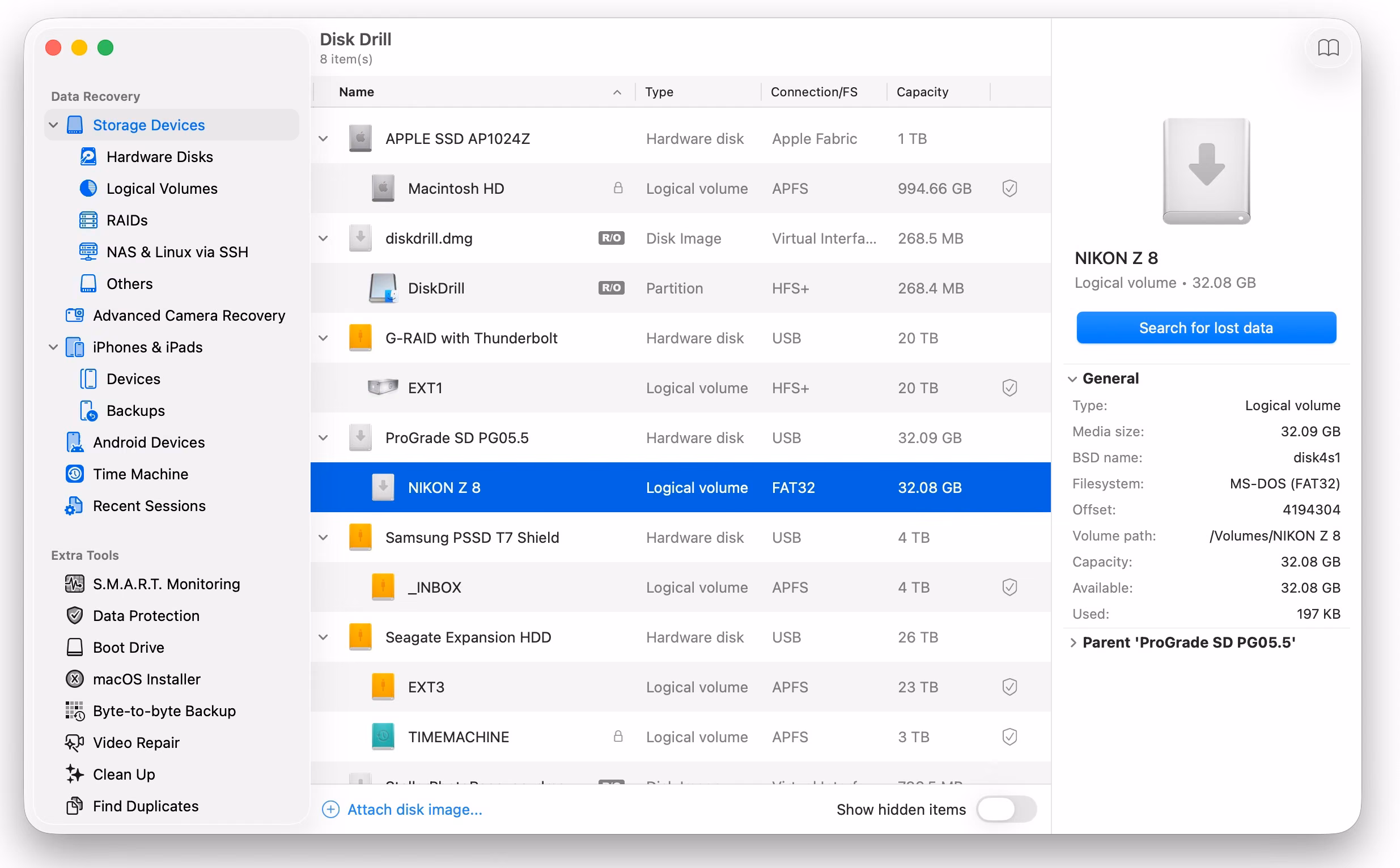Click volume path /Volumes/NIKON Z 8

pos(1274,535)
